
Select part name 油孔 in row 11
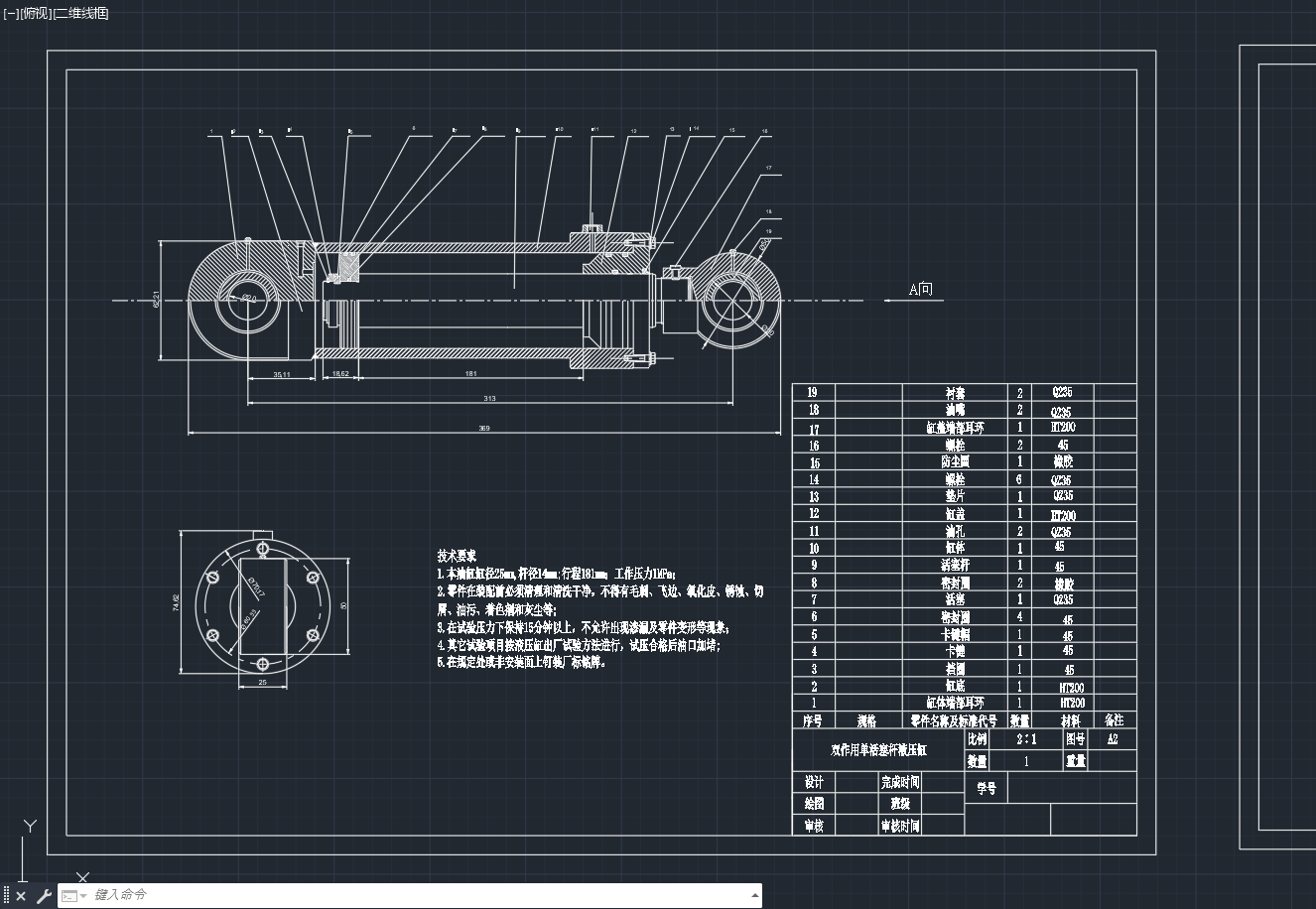point(955,531)
